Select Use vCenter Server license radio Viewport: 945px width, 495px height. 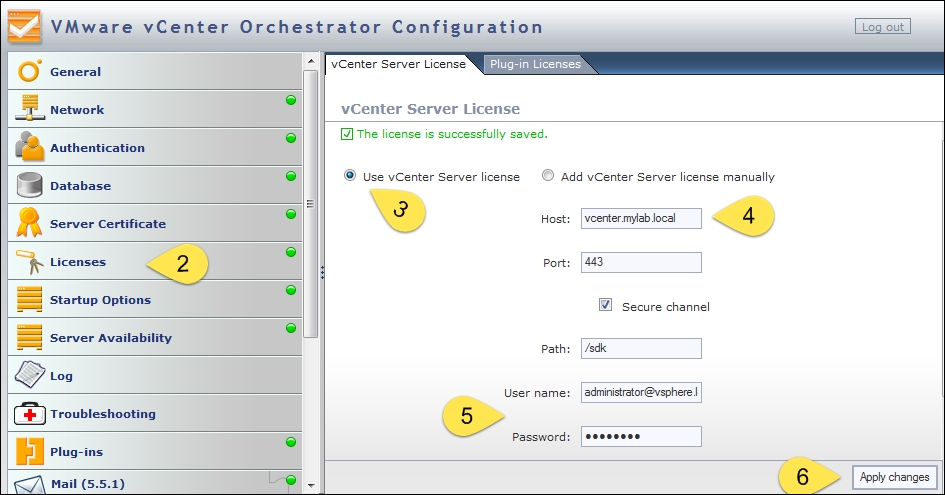[x=350, y=175]
